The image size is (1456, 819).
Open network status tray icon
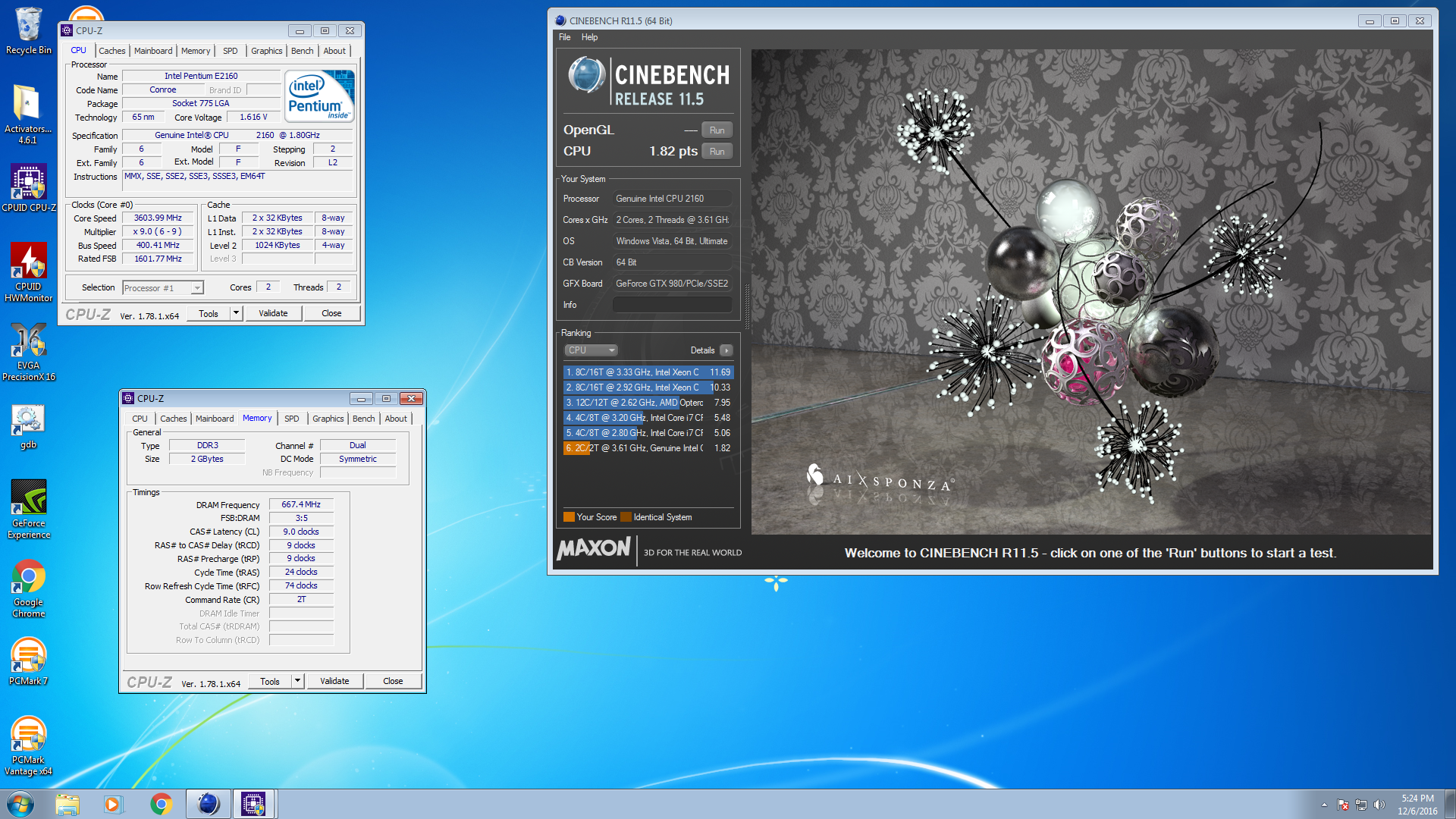point(1361,805)
